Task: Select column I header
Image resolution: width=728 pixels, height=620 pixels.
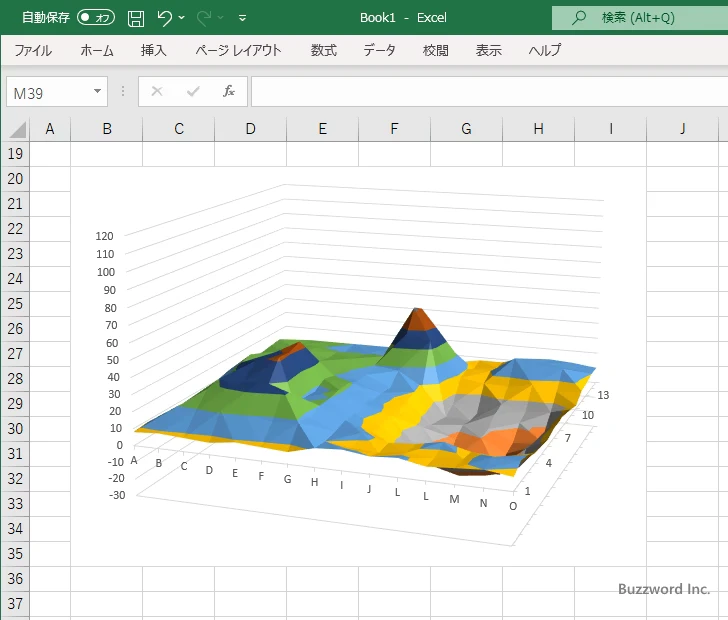Action: point(611,129)
